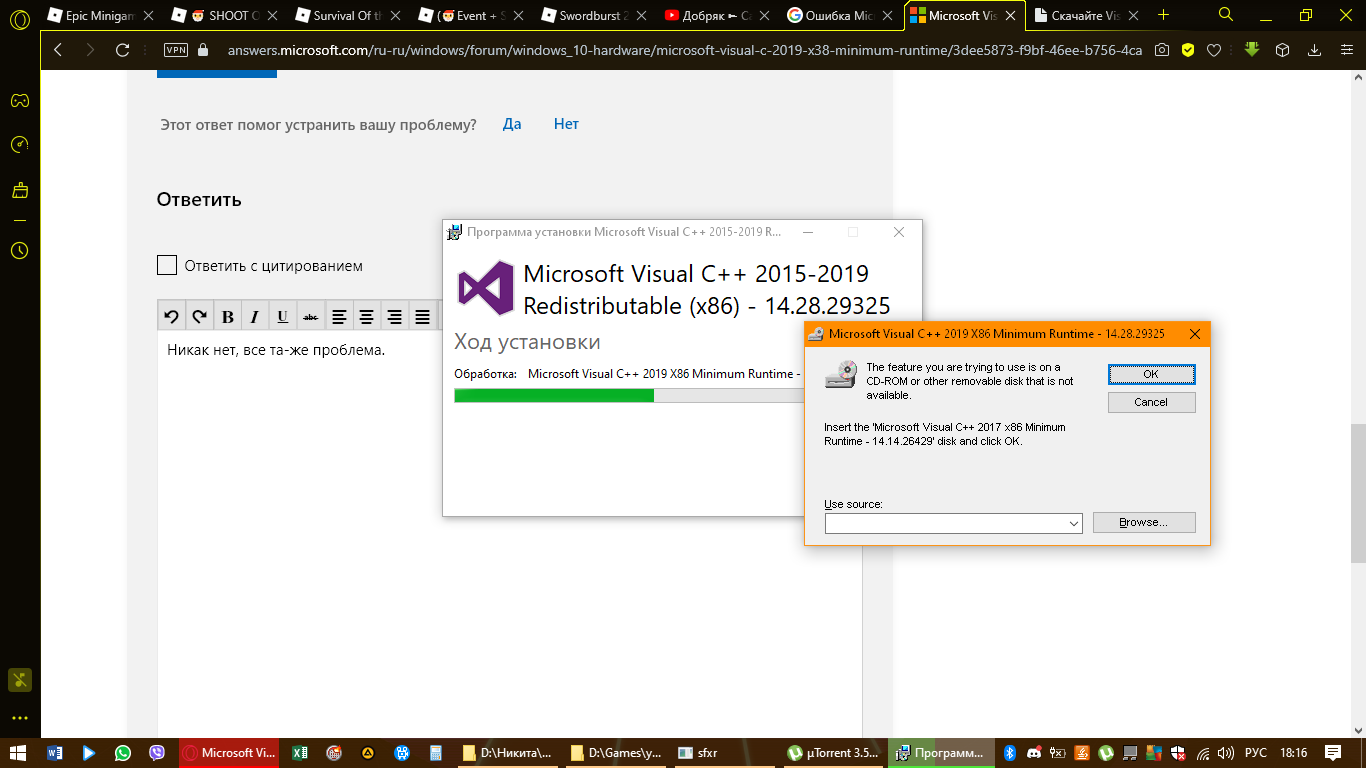
Task: Open GX Corner gamepad sidebar icon
Action: pos(19,100)
